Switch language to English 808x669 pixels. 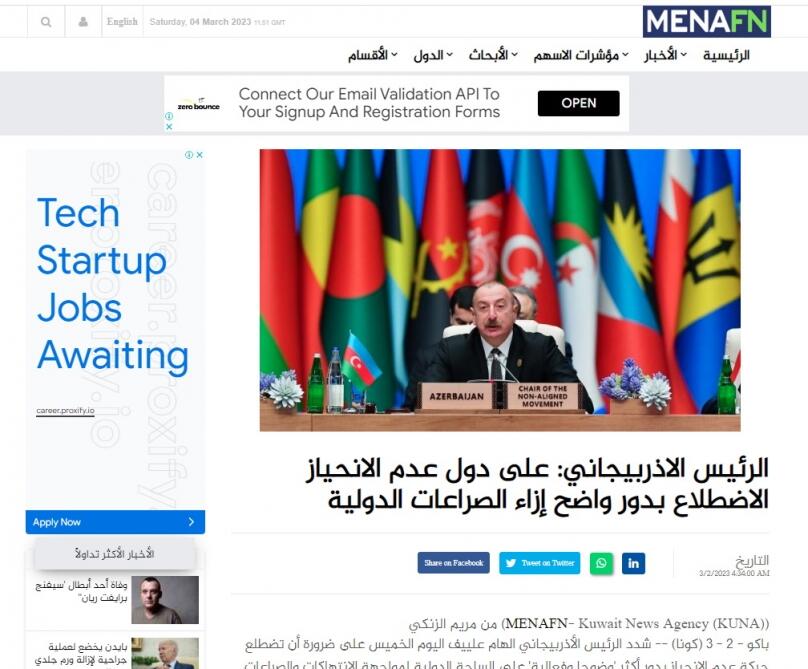pyautogui.click(x=122, y=22)
